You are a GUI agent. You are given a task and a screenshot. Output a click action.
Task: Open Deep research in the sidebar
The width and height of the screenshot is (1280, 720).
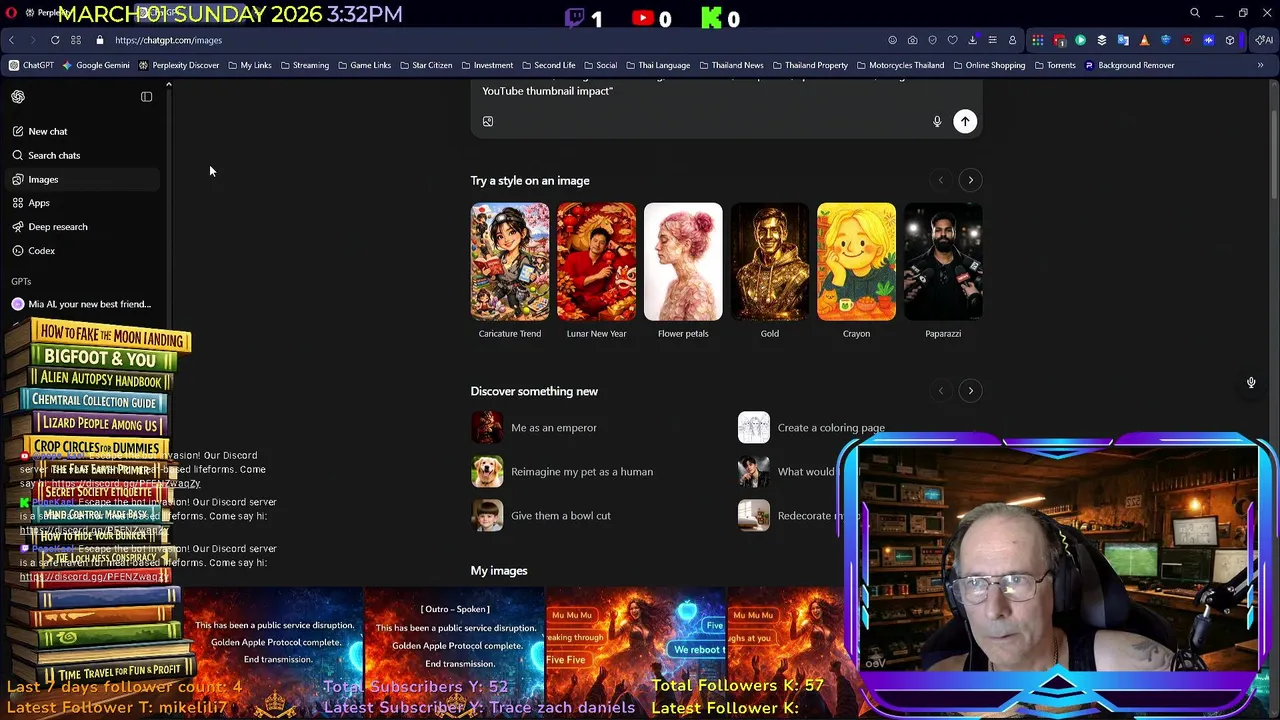[80, 227]
